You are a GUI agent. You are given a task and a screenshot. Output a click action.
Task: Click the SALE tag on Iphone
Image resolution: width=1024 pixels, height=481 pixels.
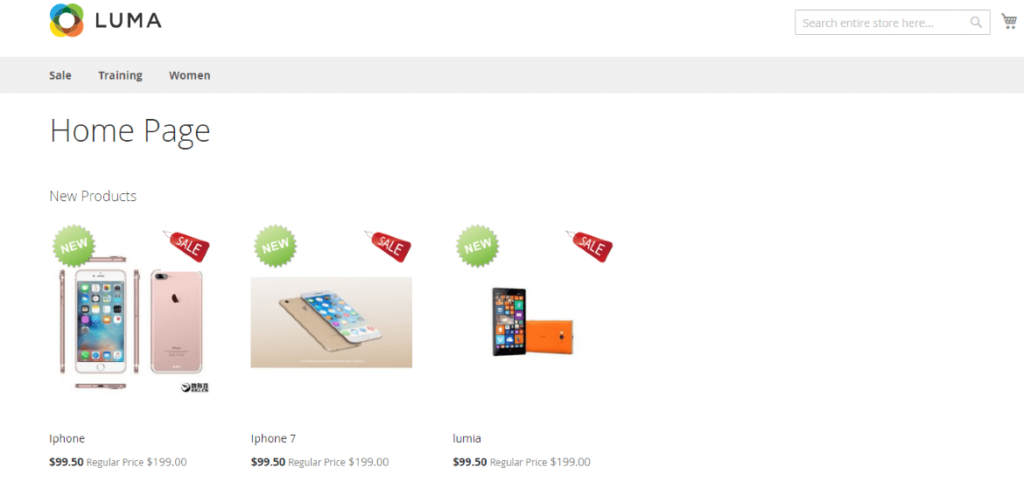(x=187, y=246)
